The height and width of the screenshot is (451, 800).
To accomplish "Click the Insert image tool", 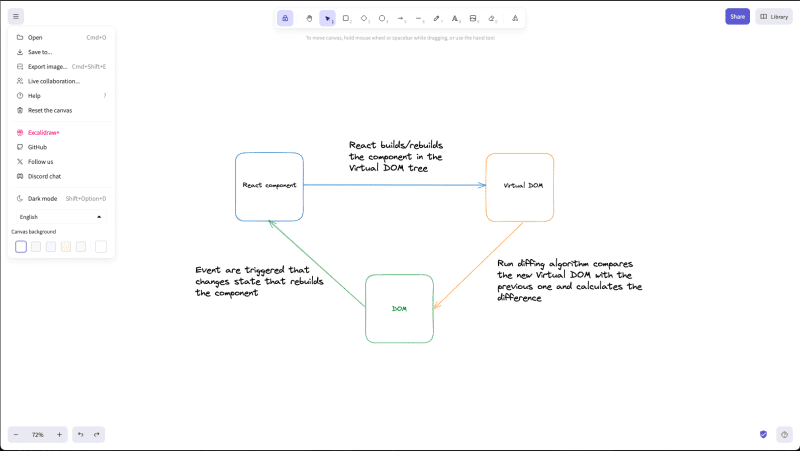I will point(473,18).
